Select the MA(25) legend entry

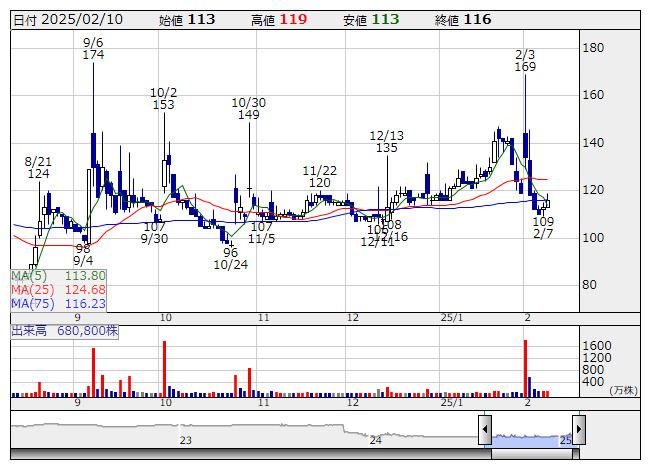(58, 290)
